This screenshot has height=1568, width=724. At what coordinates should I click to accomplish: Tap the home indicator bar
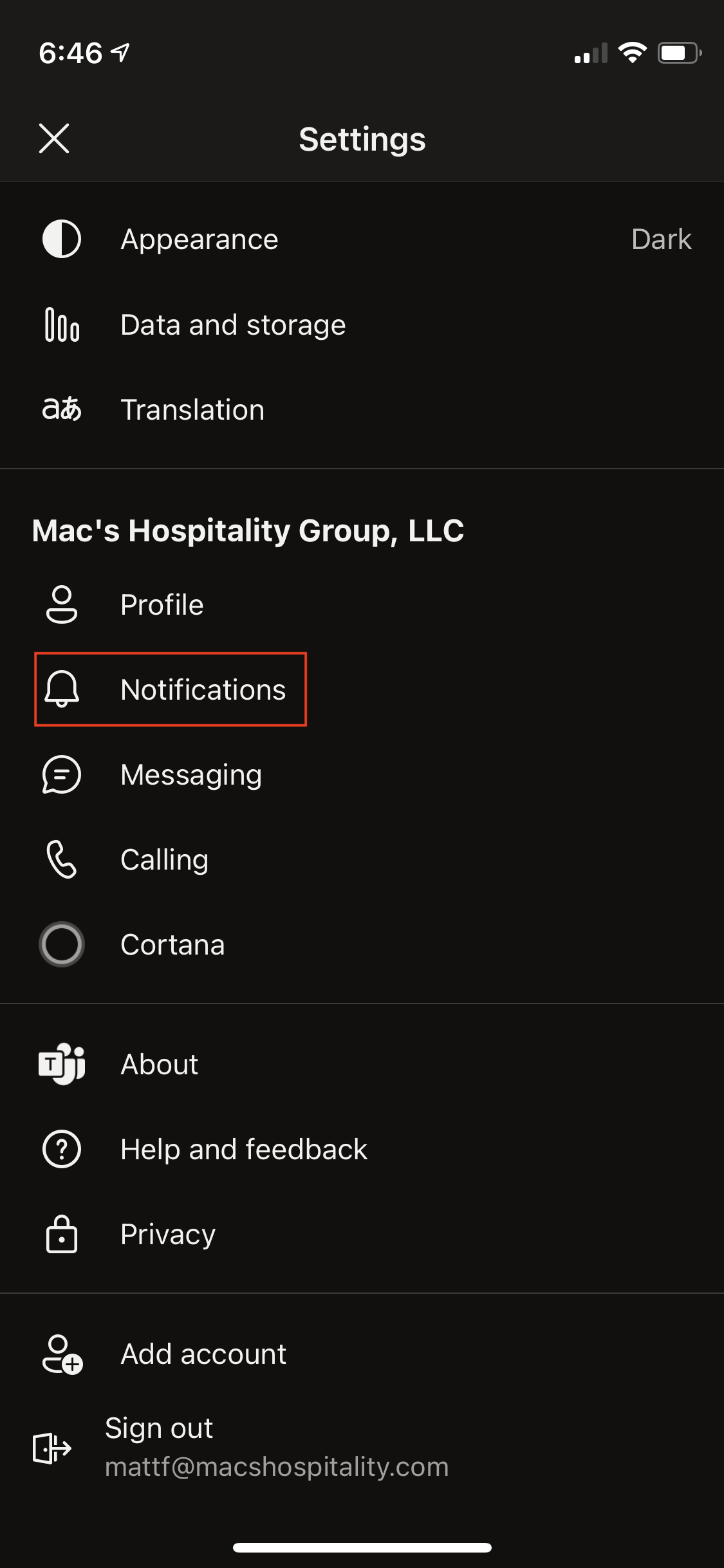pyautogui.click(x=362, y=1547)
